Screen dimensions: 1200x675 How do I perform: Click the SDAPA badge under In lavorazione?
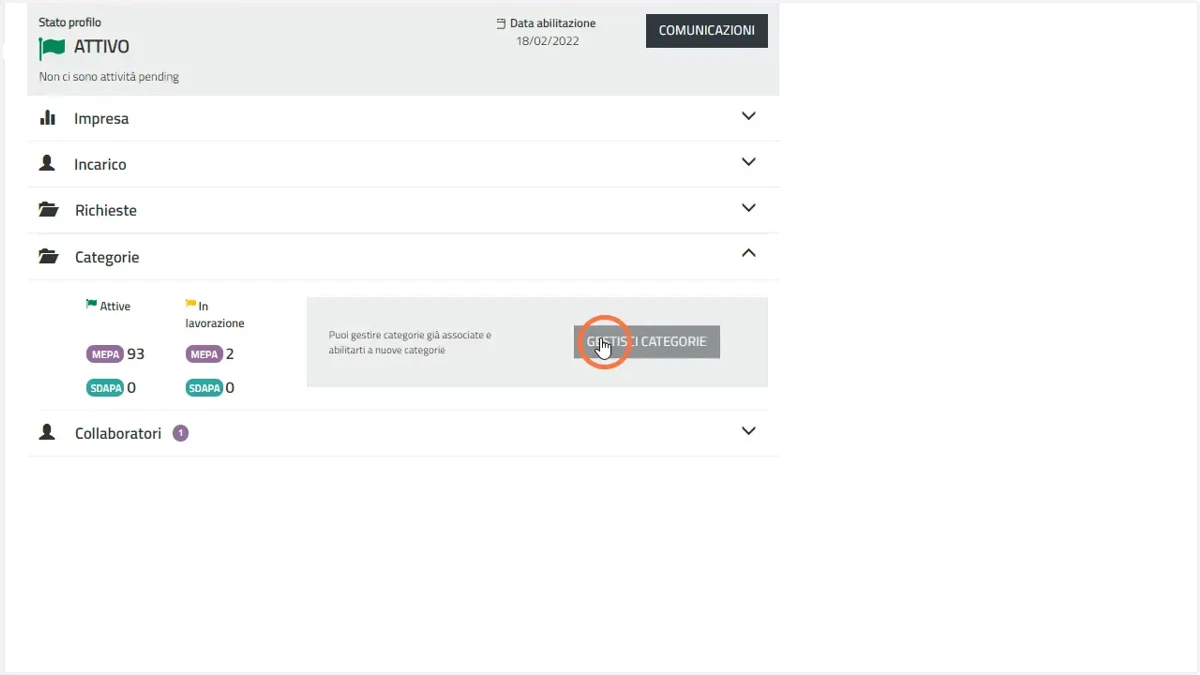205,388
